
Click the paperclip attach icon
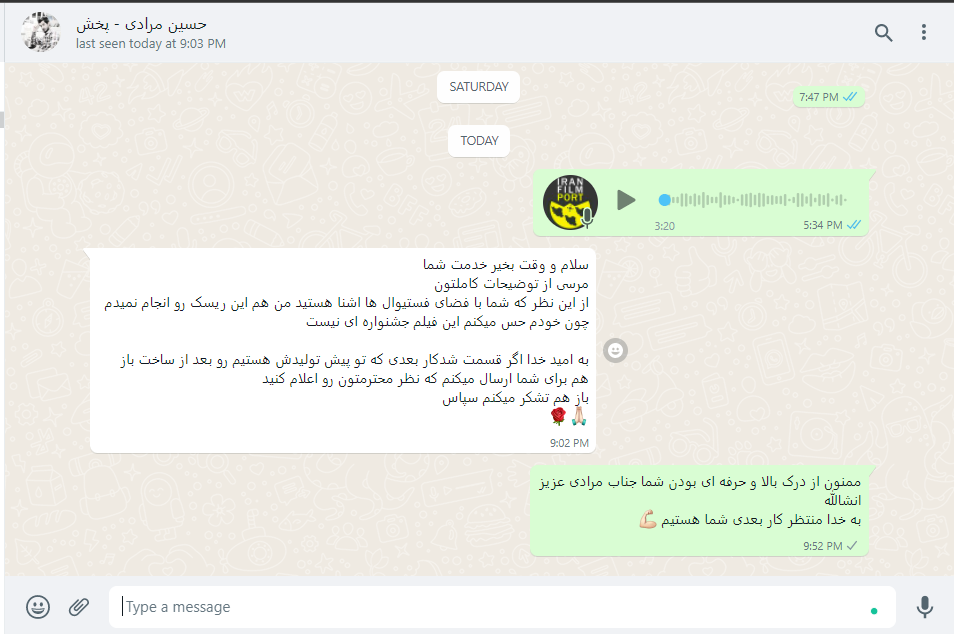[x=78, y=607]
